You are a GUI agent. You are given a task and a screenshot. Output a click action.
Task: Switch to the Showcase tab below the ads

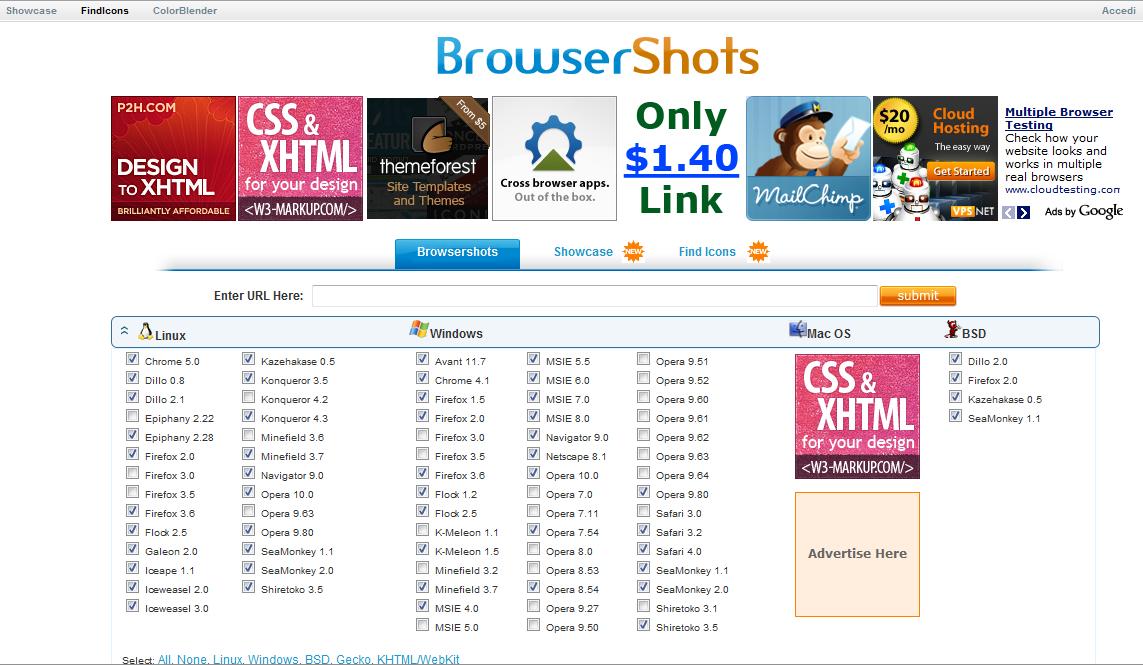583,252
